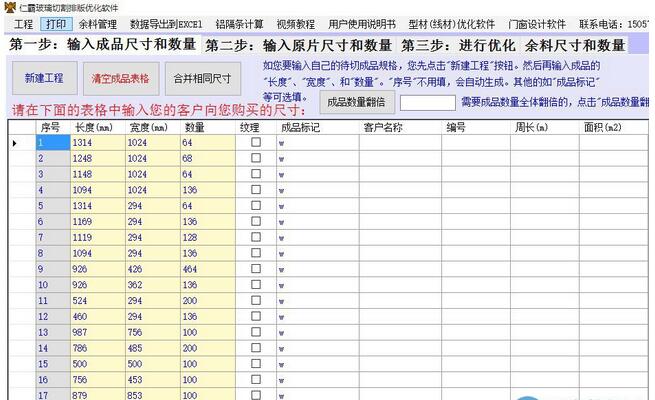This screenshot has height=400, width=655.
Task: Open 型材(线材)优化软件 menu item
Action: click(x=452, y=24)
